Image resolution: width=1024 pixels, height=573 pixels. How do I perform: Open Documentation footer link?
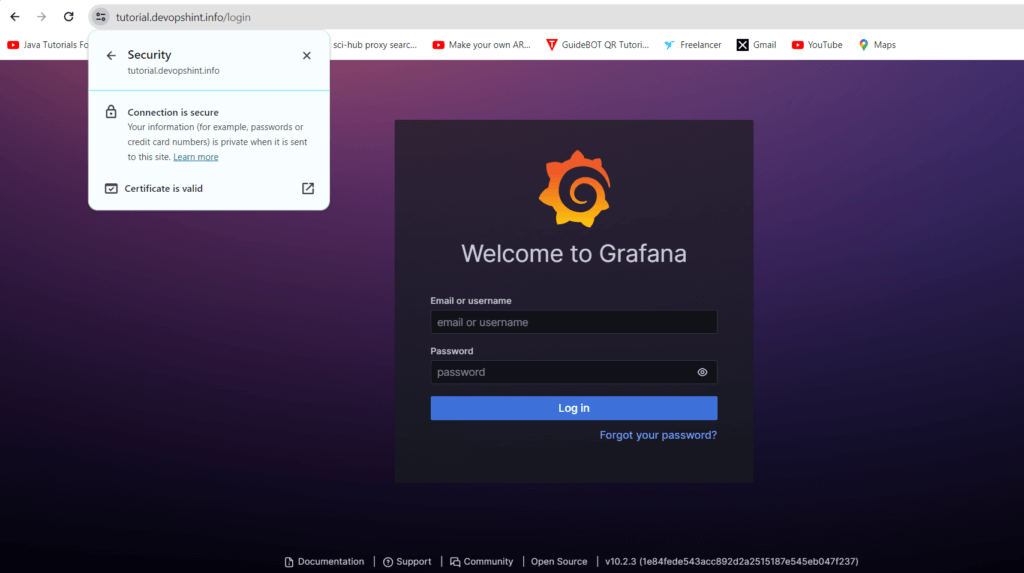(x=325, y=562)
